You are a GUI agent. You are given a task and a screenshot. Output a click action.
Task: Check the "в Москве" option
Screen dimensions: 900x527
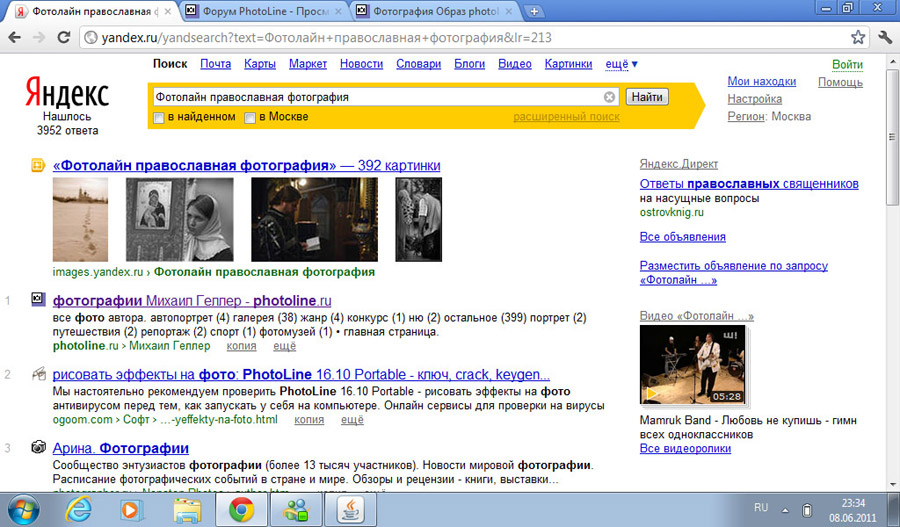point(251,118)
